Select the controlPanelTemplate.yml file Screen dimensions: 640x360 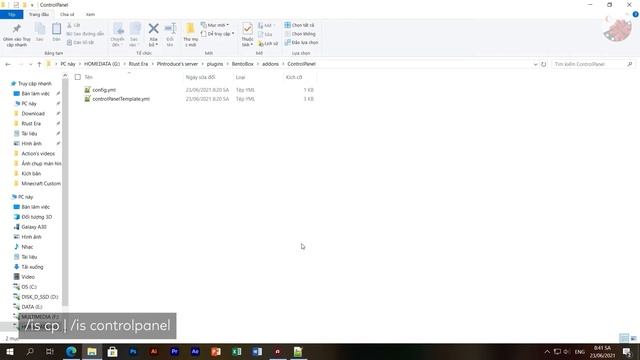[121, 99]
